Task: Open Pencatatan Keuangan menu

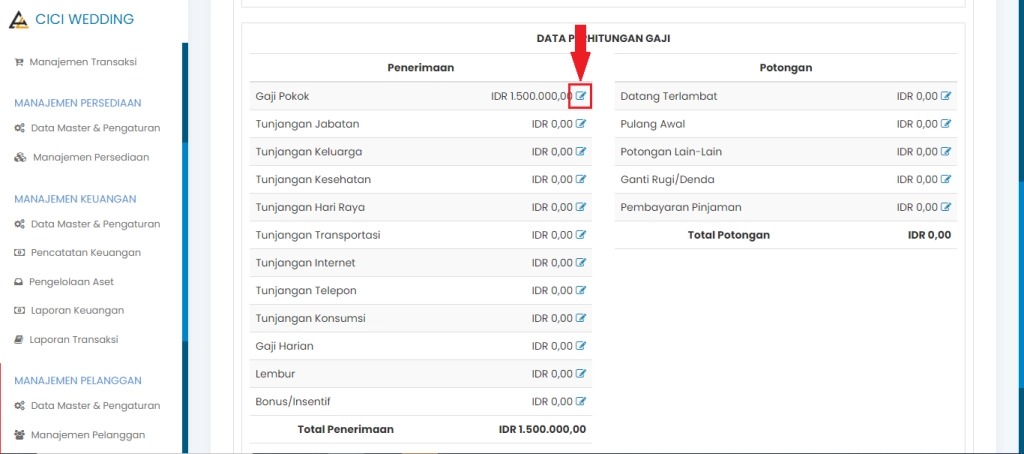Action: (x=77, y=253)
